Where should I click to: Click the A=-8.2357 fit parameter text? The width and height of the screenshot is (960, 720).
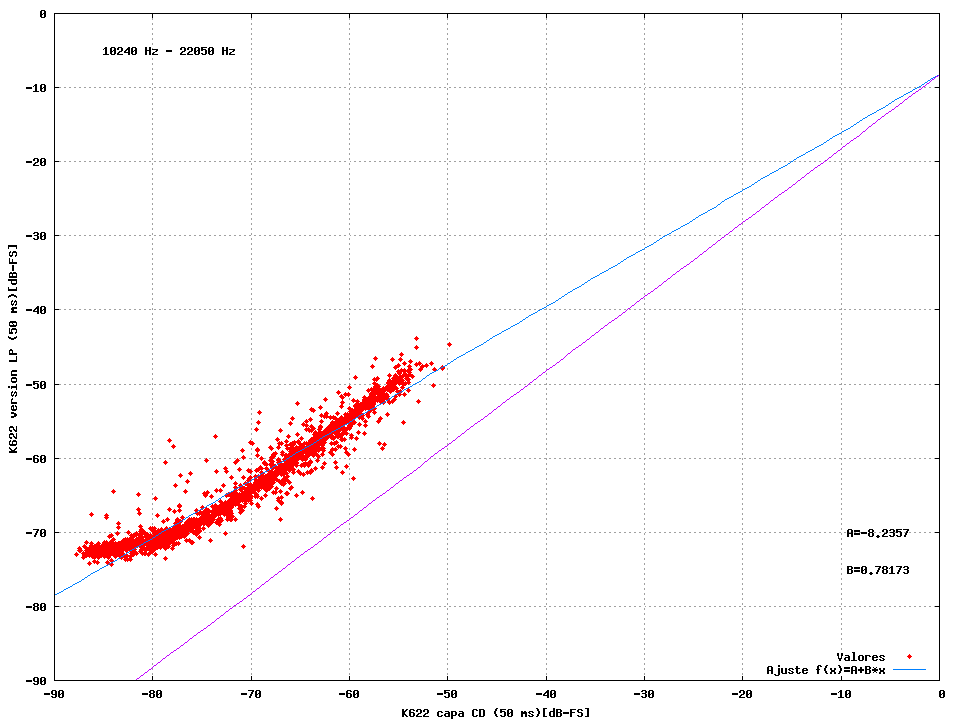pyautogui.click(x=877, y=533)
